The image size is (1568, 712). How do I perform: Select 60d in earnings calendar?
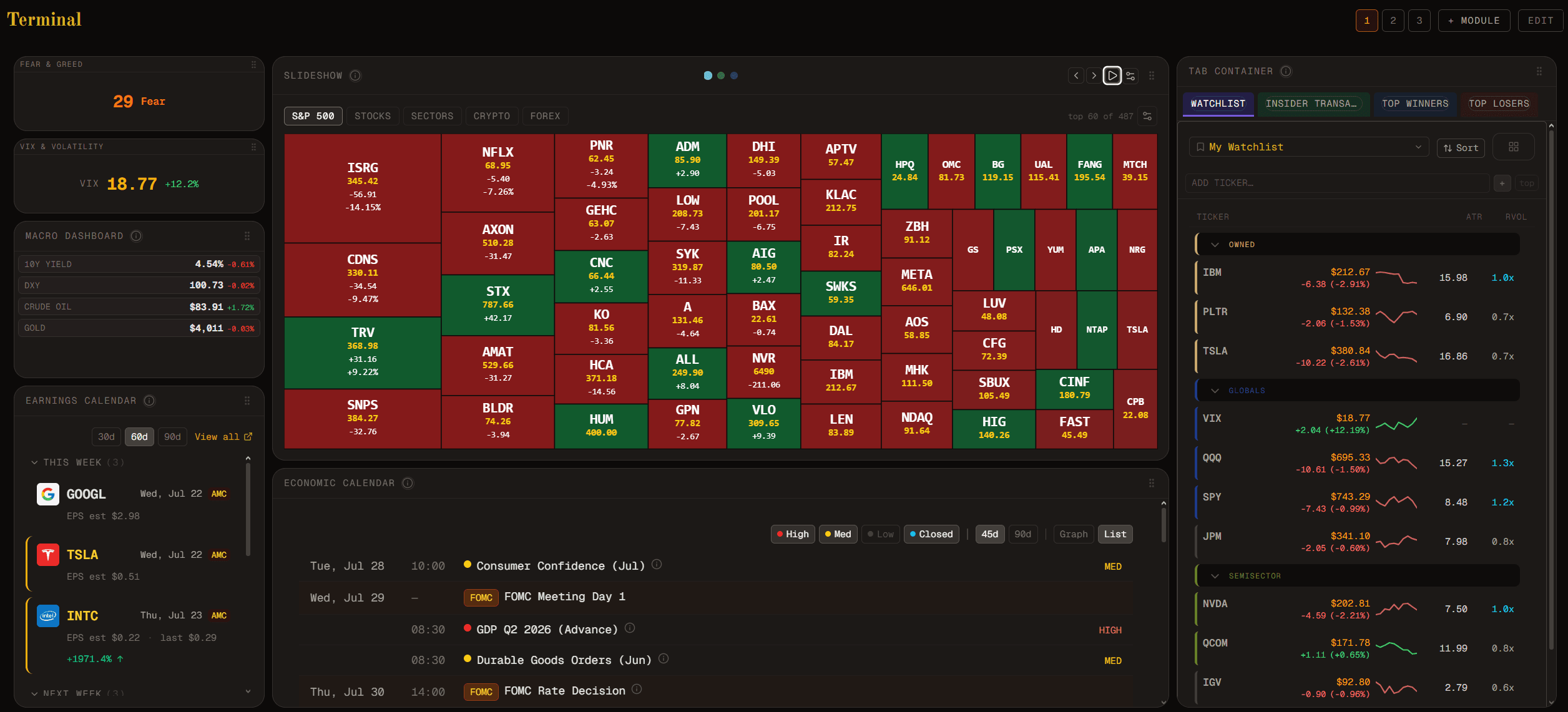[139, 437]
